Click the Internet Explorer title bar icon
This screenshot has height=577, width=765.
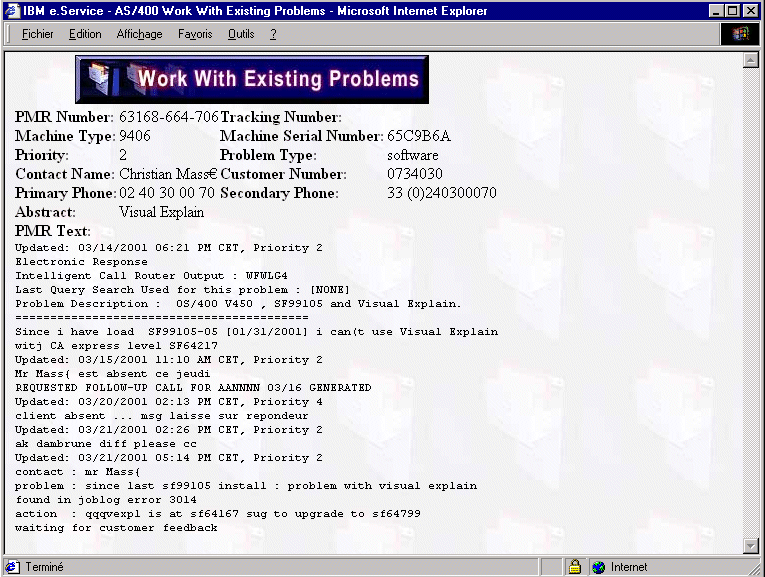tap(12, 10)
